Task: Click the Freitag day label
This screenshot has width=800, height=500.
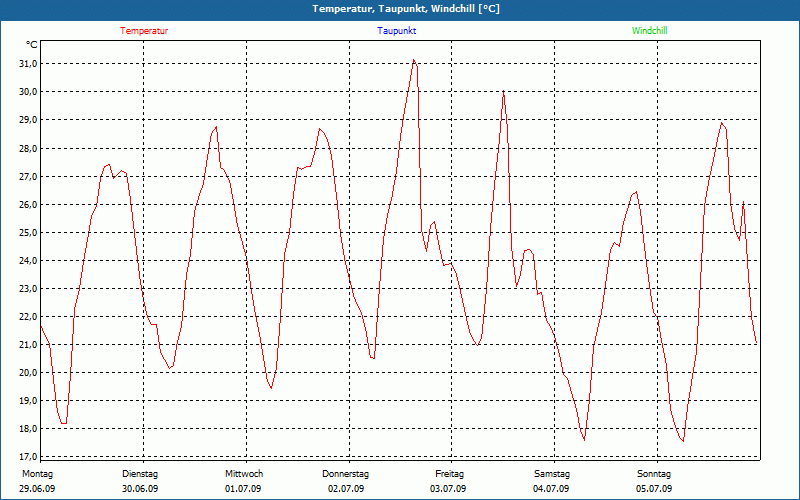Action: (x=449, y=474)
